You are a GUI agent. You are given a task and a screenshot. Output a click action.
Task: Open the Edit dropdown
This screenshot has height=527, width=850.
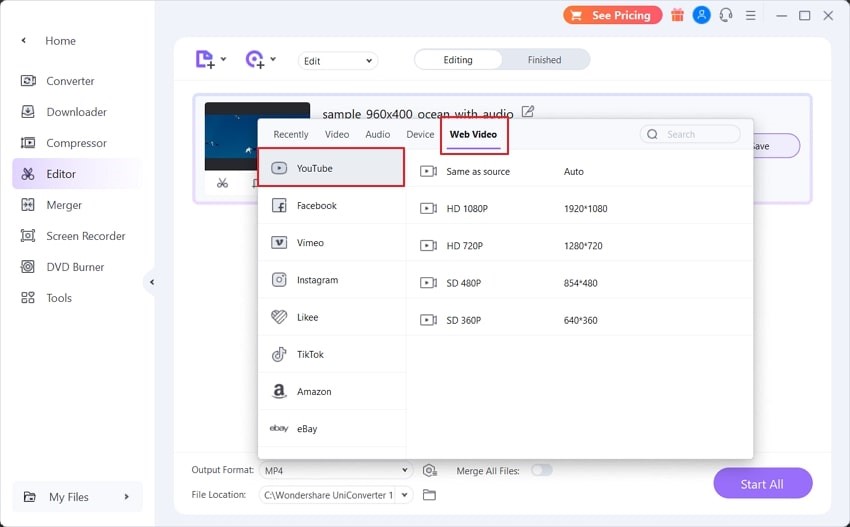338,61
